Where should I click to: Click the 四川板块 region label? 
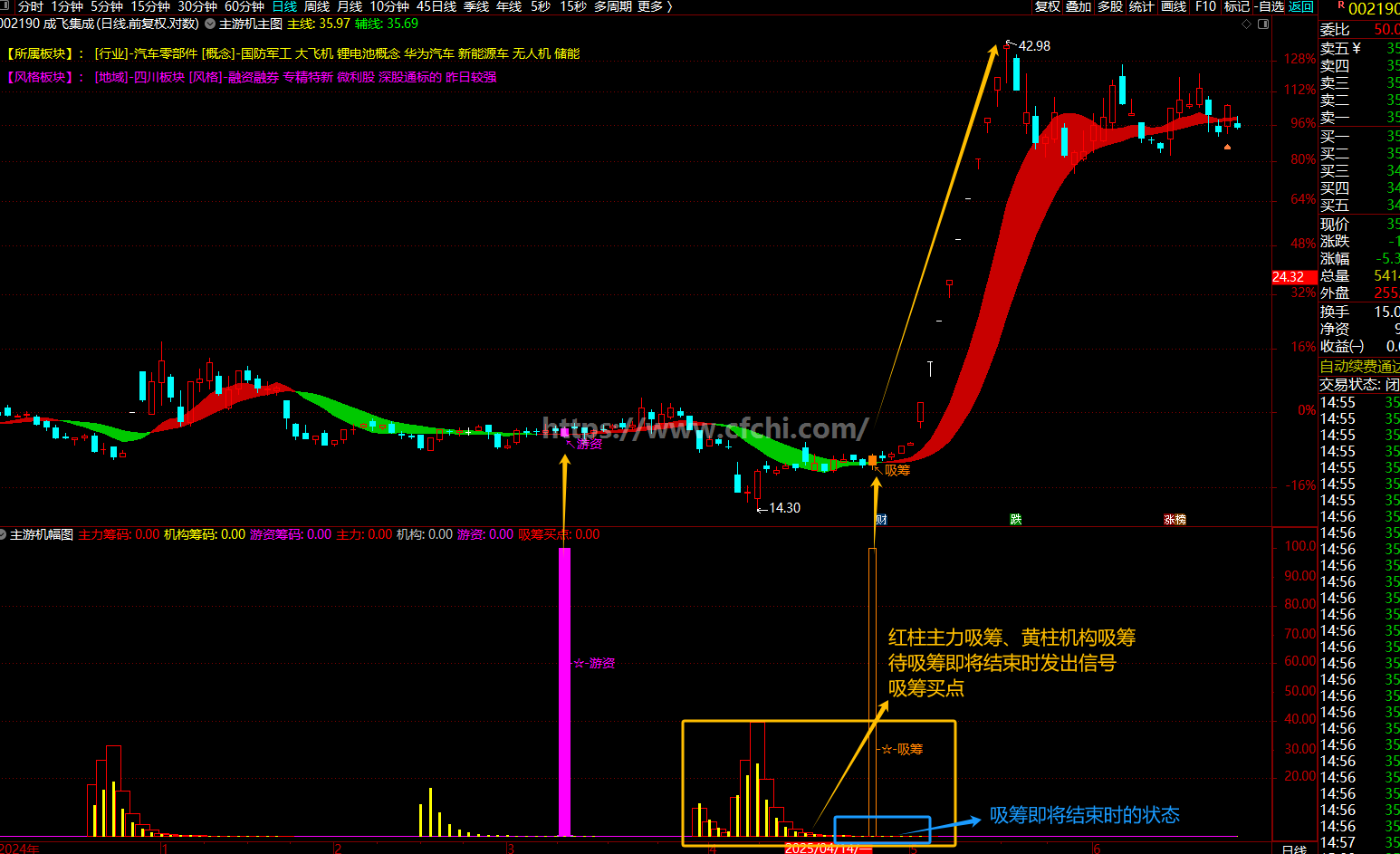click(159, 77)
